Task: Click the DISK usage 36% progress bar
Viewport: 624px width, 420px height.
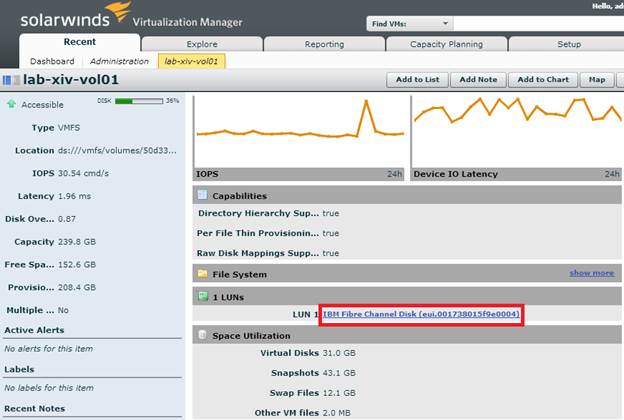Action: [x=139, y=101]
